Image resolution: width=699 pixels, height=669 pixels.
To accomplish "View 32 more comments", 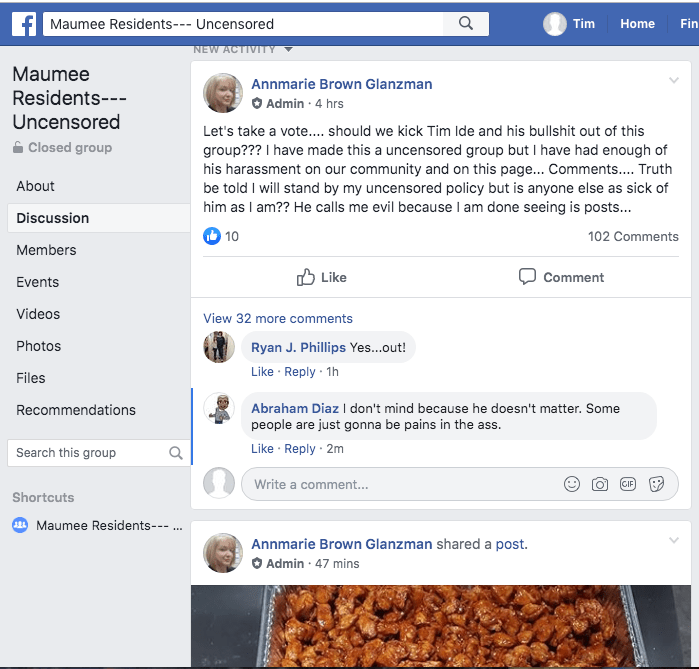I will point(278,318).
